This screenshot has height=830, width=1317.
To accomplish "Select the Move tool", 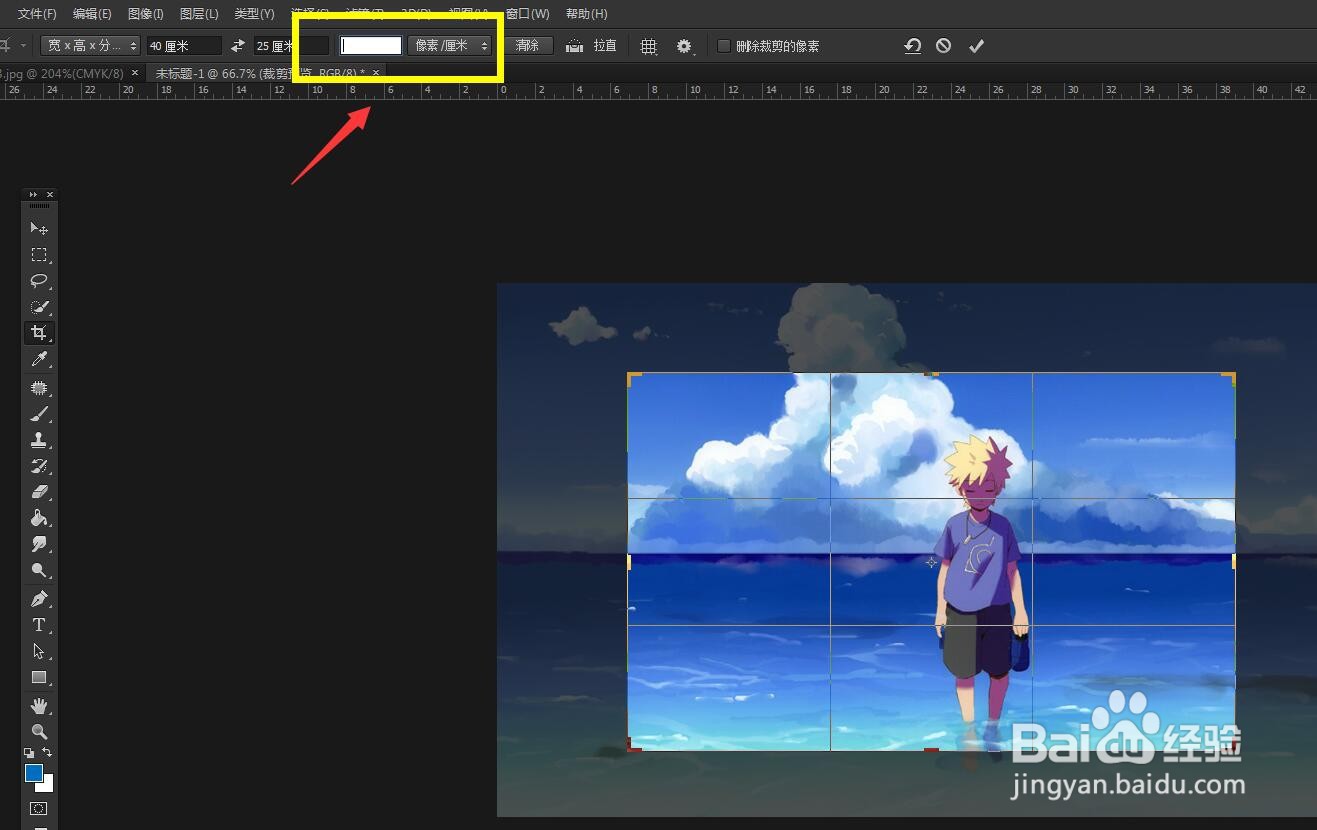I will [x=39, y=229].
